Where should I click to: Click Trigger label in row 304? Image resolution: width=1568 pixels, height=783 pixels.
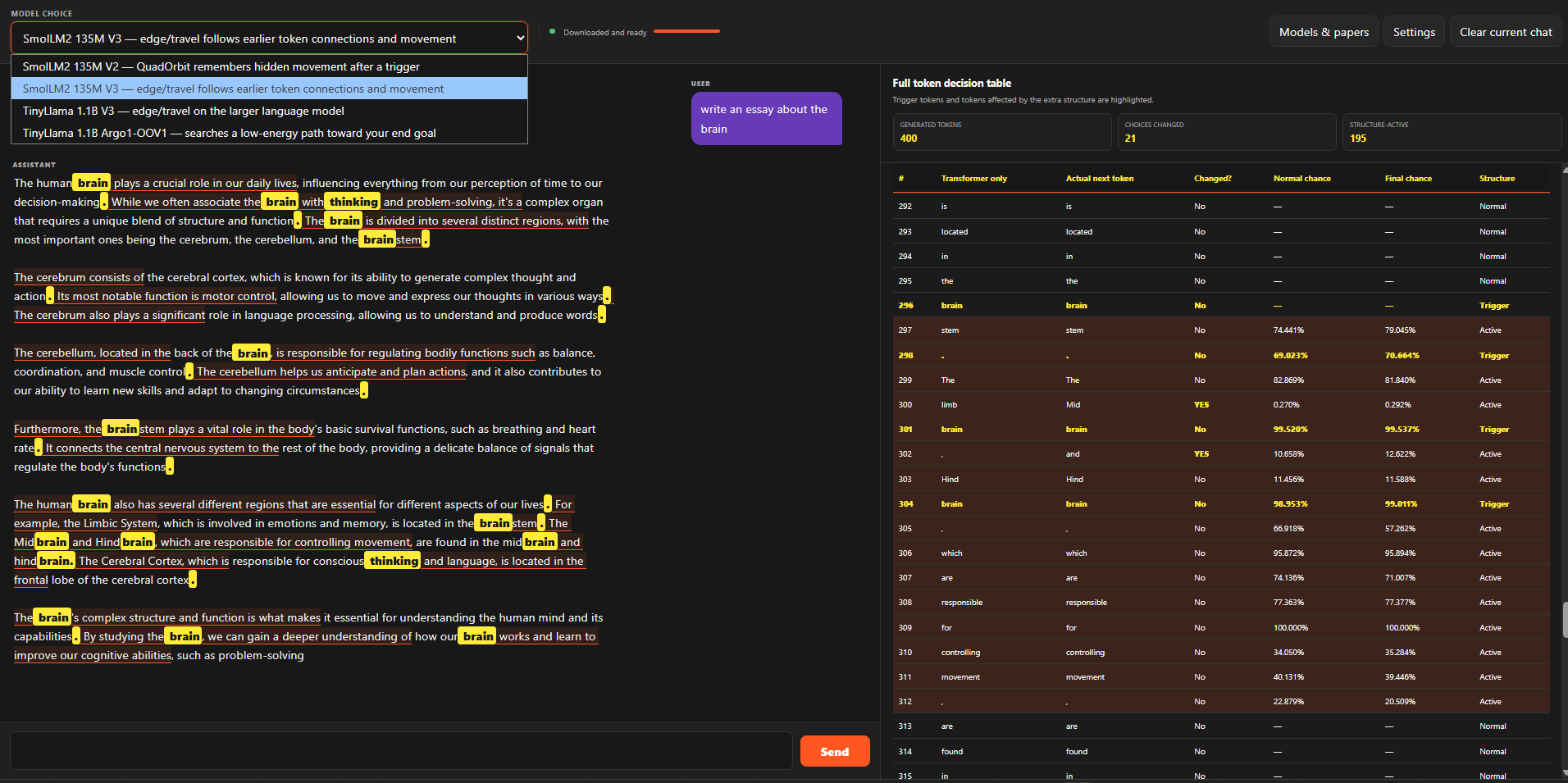coord(1494,504)
